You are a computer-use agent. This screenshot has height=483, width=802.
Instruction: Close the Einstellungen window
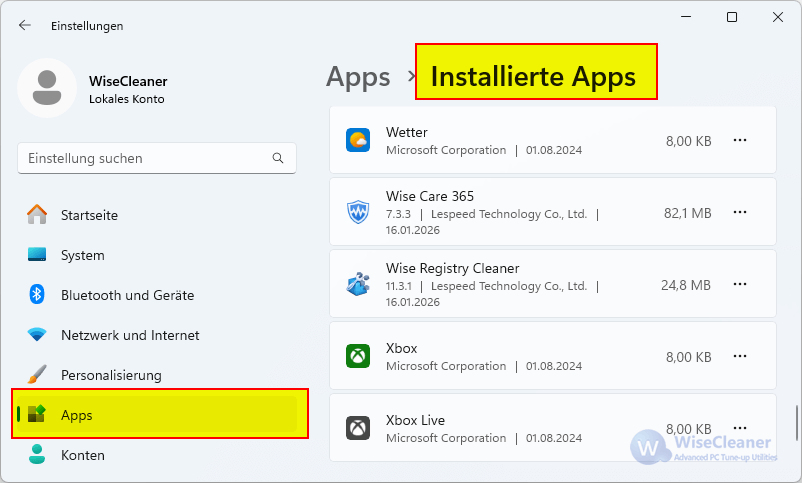[778, 17]
